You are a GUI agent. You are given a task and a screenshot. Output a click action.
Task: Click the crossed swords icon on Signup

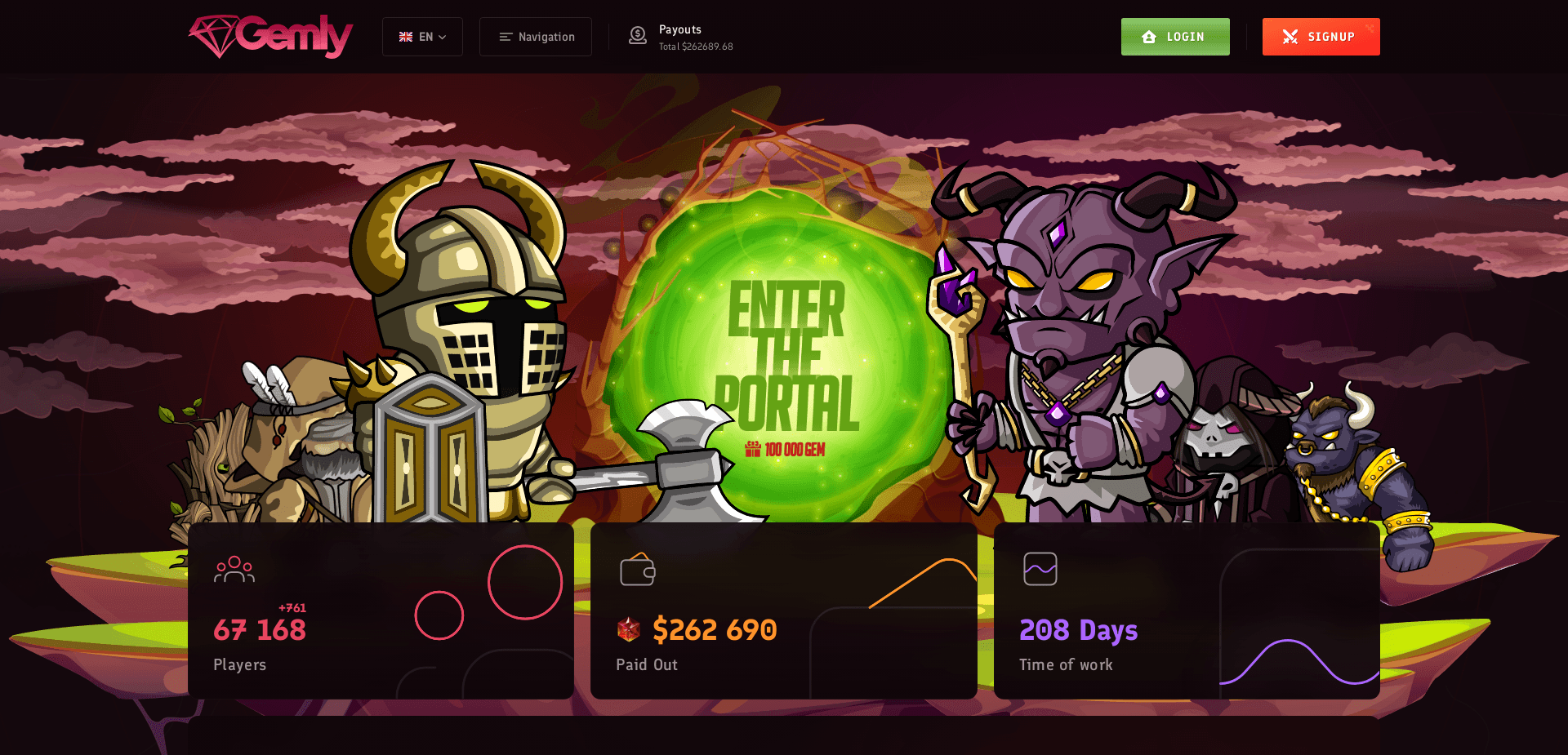[1290, 37]
